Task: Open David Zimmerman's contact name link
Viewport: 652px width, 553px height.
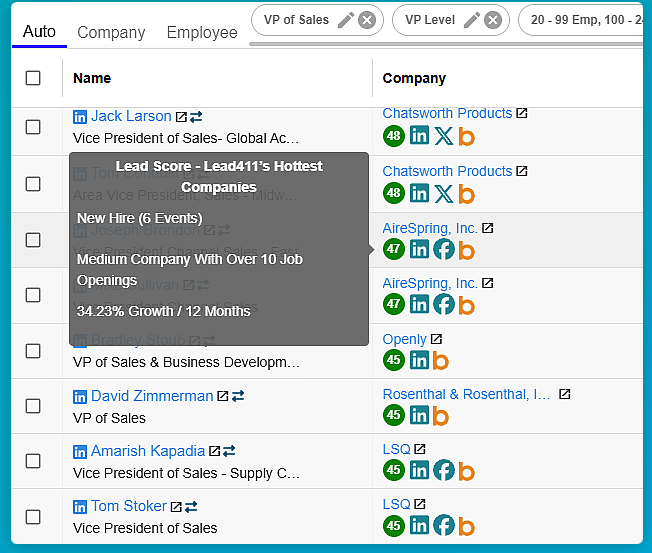Action: click(x=152, y=396)
